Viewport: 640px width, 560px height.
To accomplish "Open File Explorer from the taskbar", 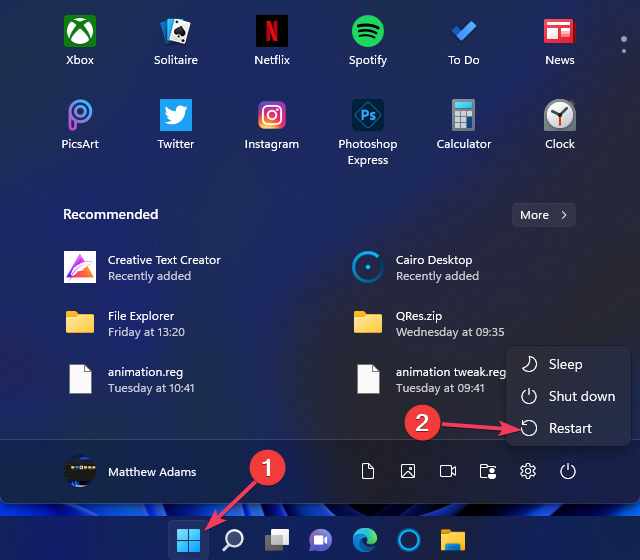I will coord(453,540).
